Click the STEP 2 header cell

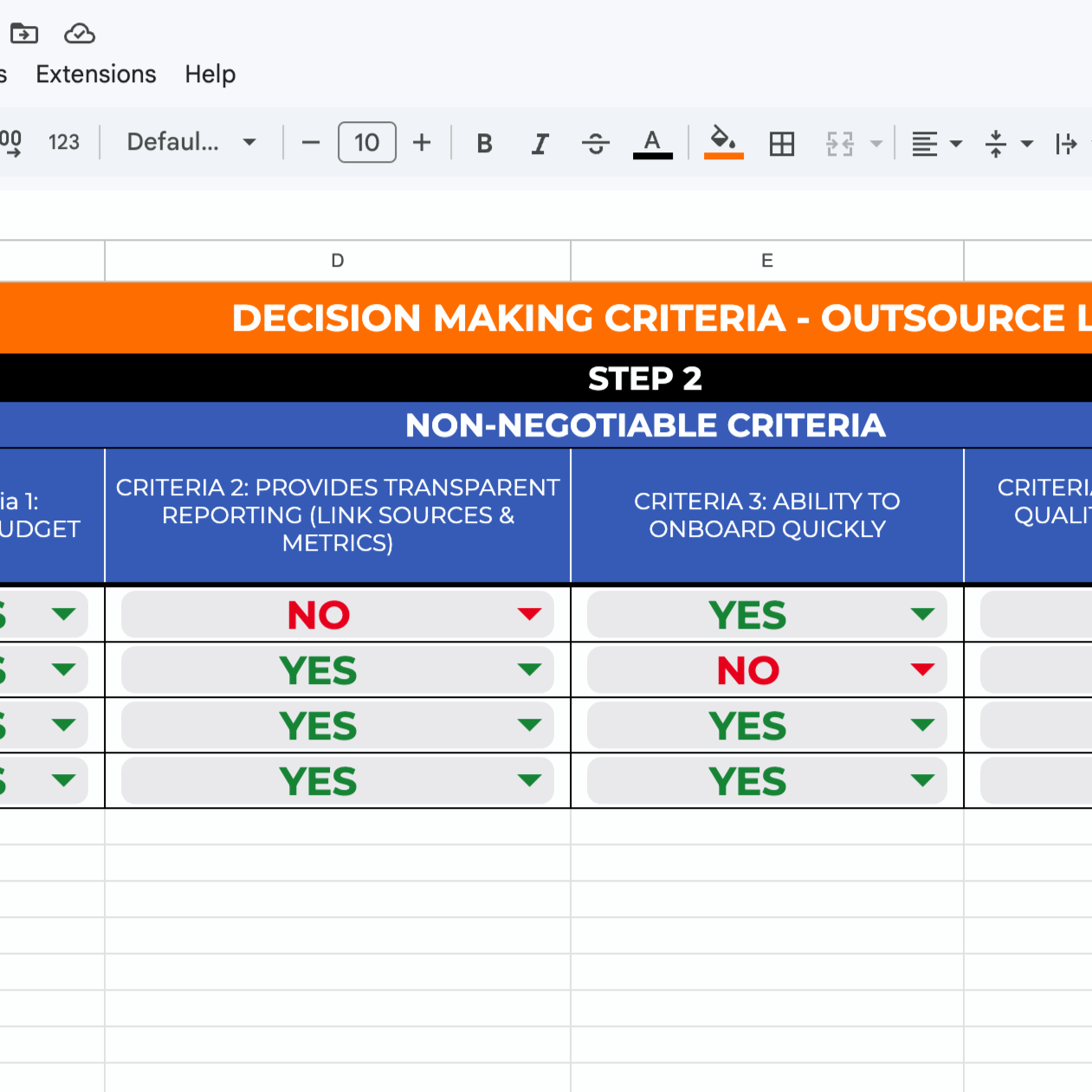pos(645,378)
